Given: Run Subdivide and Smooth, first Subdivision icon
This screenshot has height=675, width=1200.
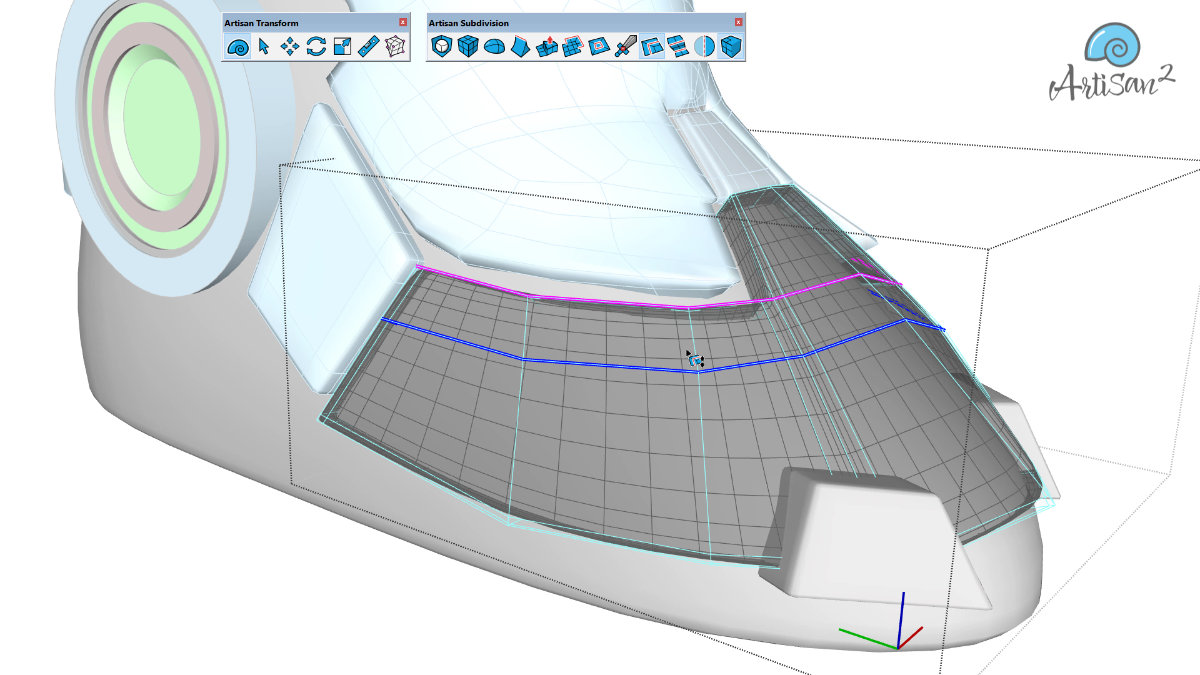Looking at the screenshot, I should [x=441, y=46].
